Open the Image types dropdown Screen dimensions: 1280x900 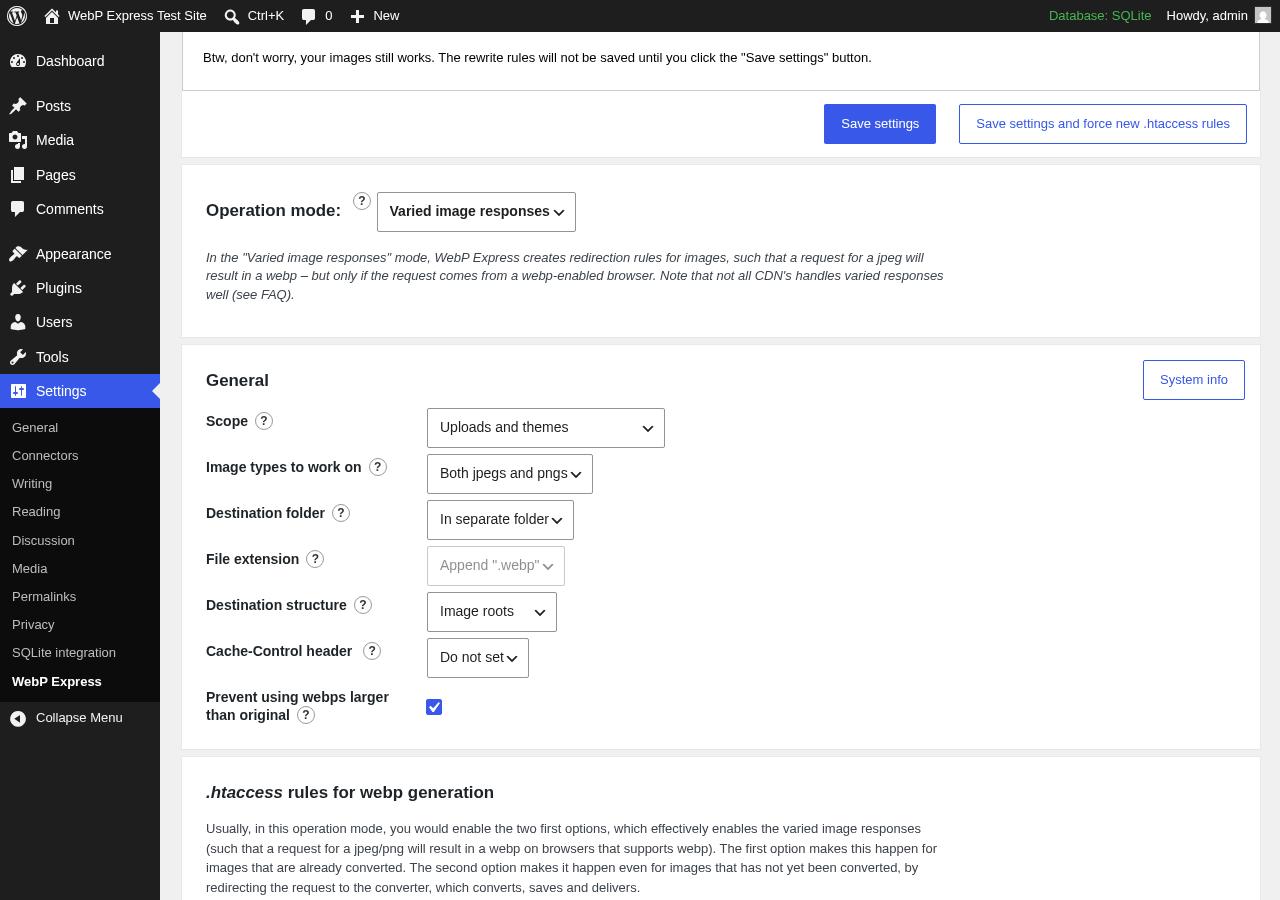coord(510,474)
